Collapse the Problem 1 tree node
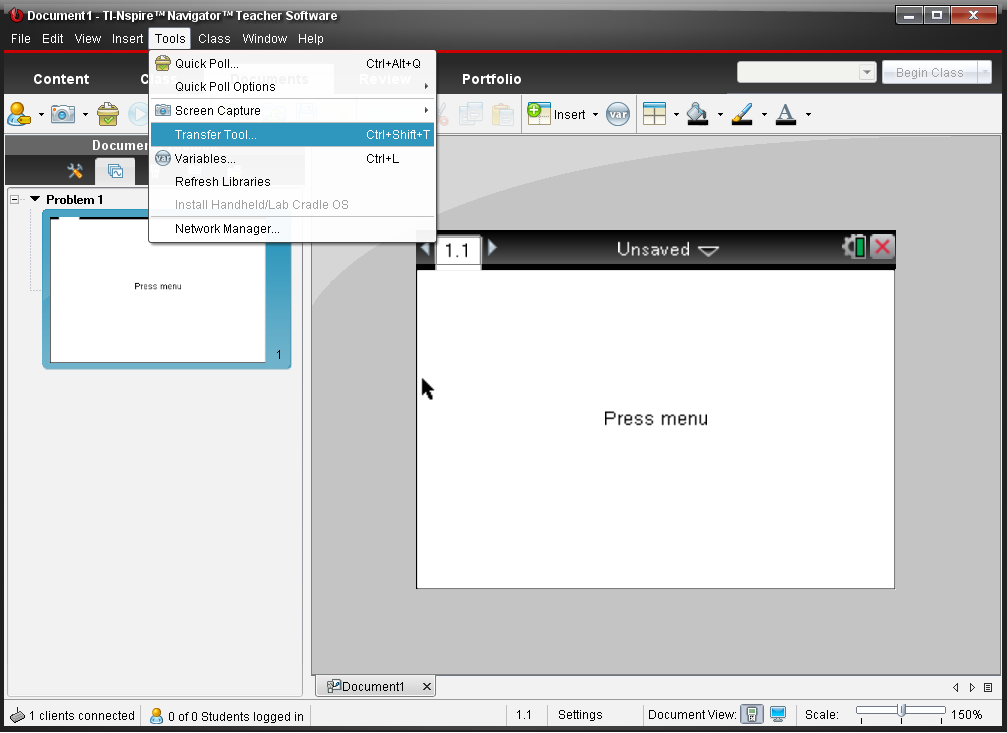The width and height of the screenshot is (1007, 733). 15,200
